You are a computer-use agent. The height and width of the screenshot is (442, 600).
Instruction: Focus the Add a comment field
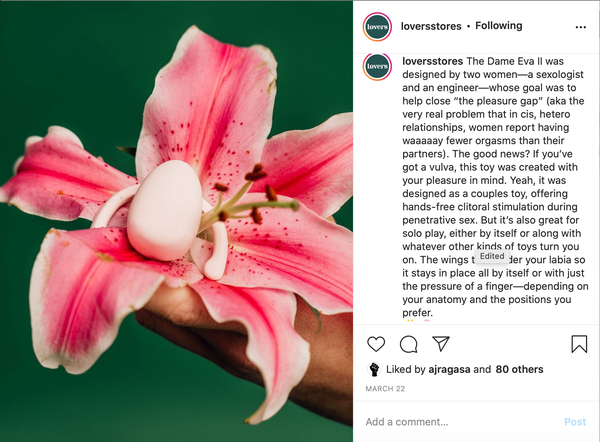(459, 422)
